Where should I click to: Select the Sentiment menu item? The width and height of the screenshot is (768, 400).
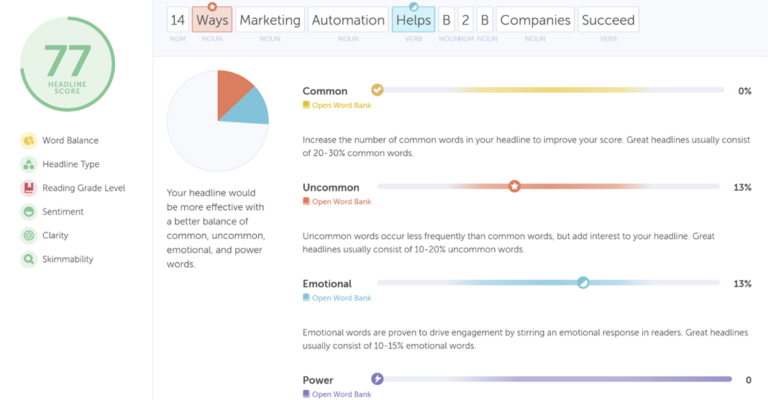(62, 212)
